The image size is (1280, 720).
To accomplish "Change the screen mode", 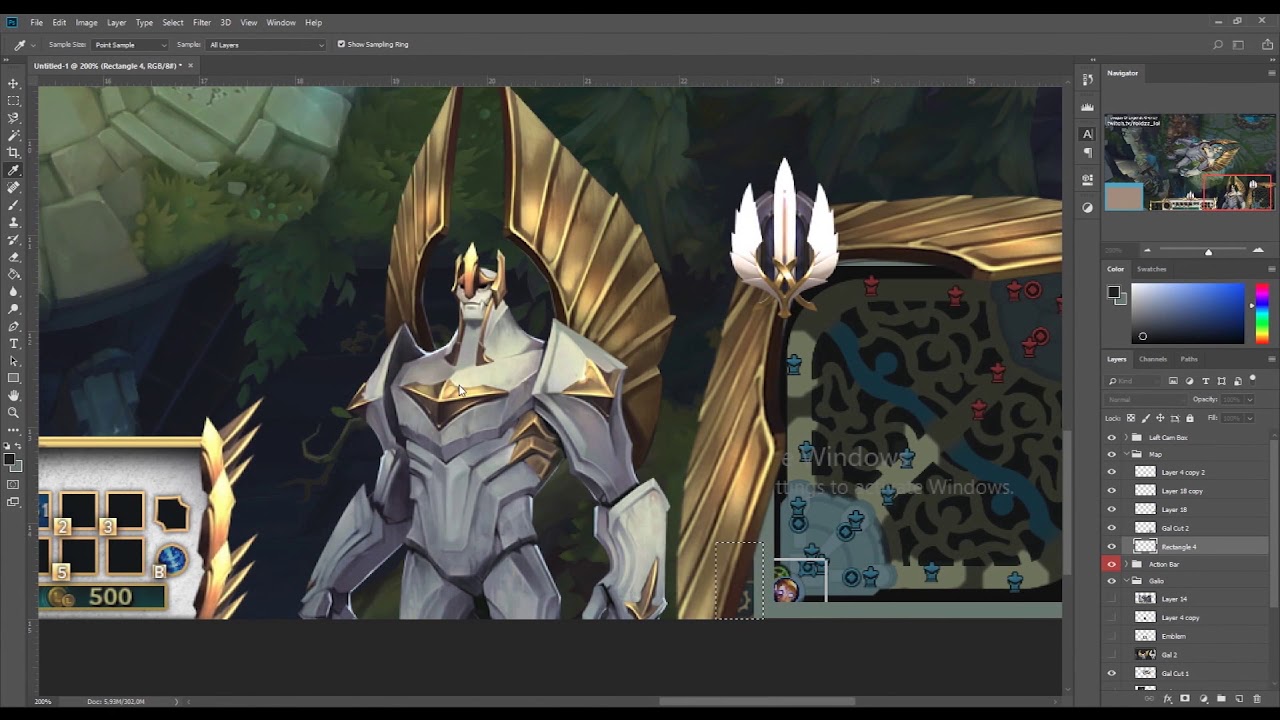I will (14, 502).
